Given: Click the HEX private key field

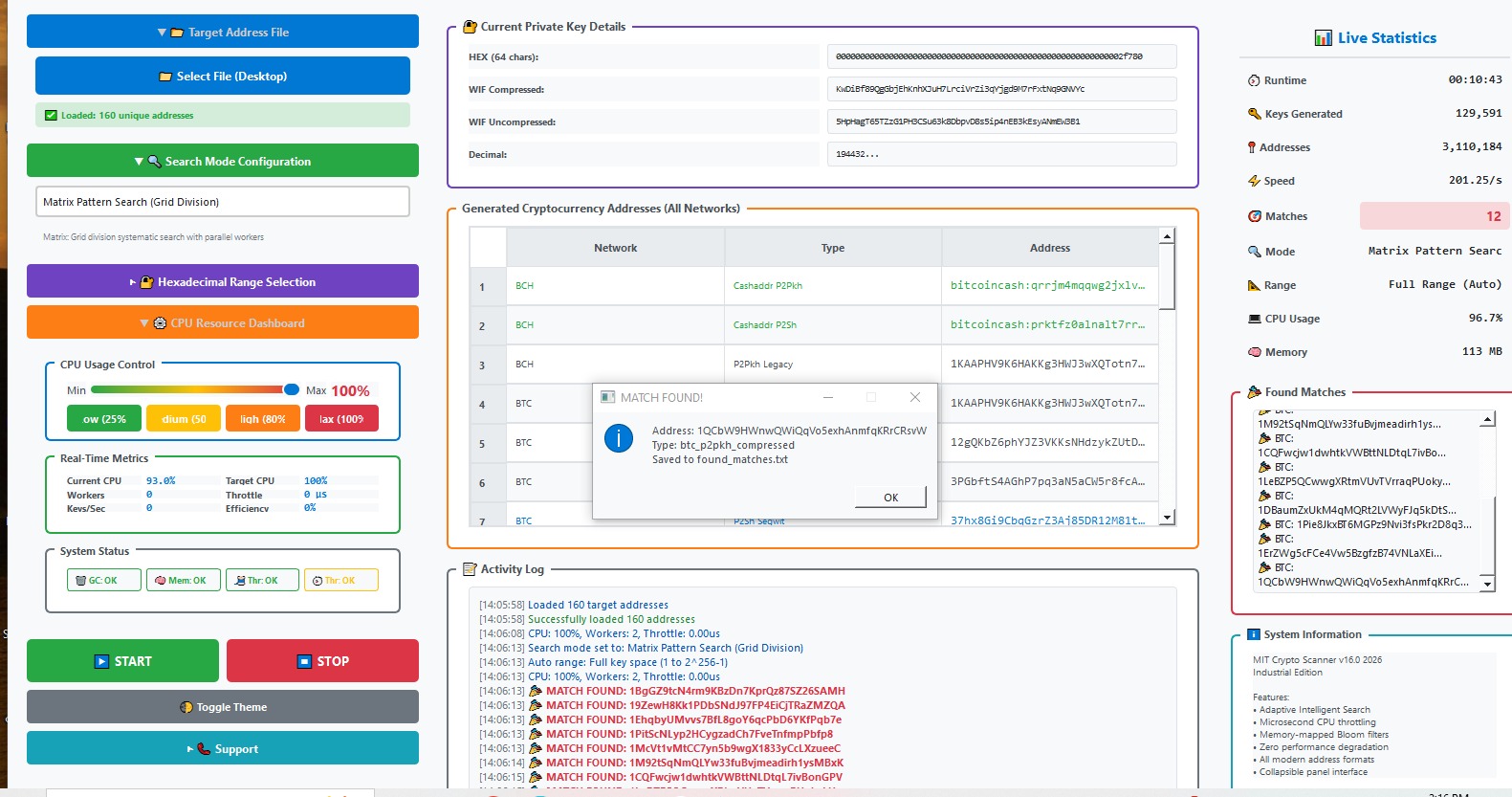Looking at the screenshot, I should (x=1000, y=56).
